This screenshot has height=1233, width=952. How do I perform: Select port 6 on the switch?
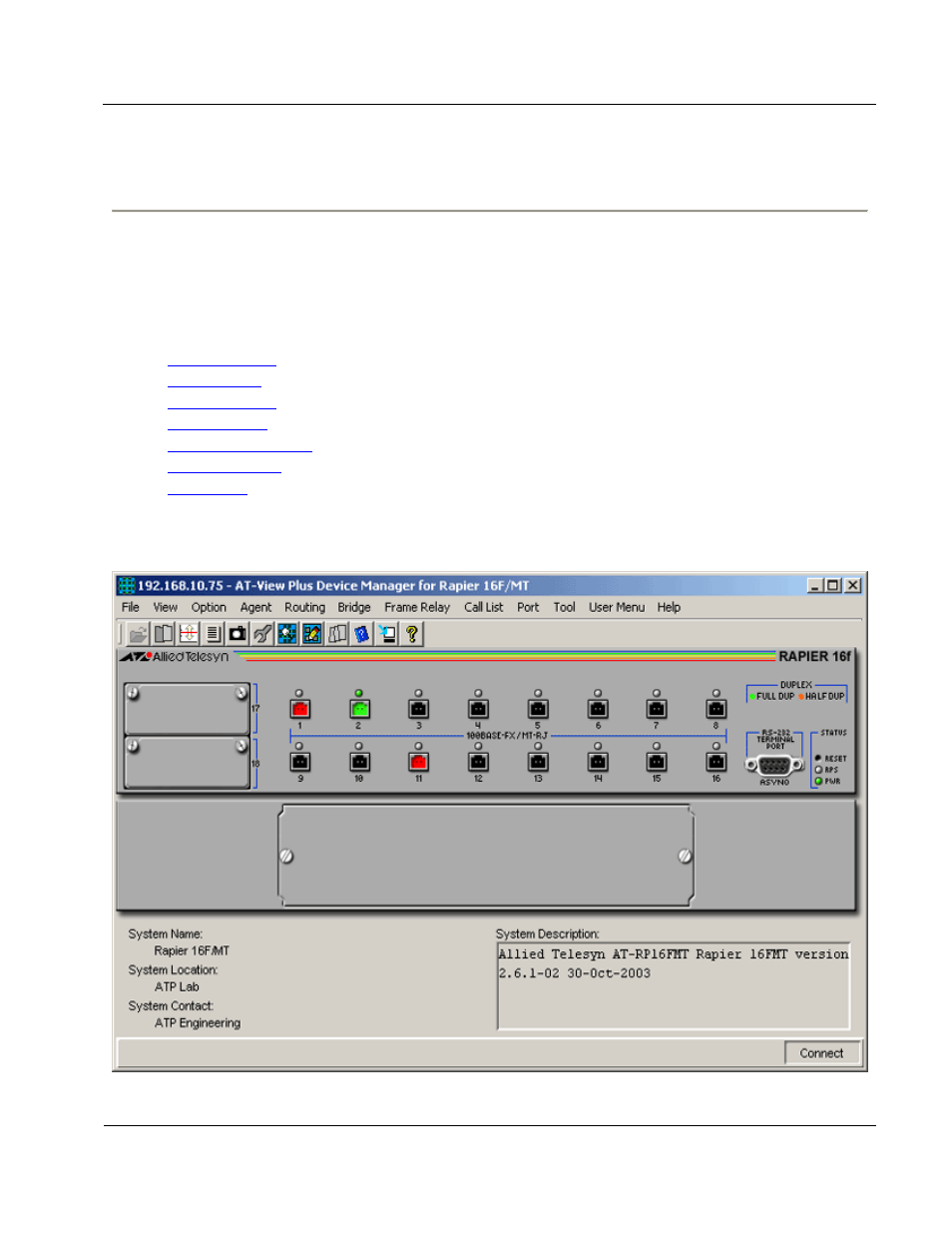point(598,710)
